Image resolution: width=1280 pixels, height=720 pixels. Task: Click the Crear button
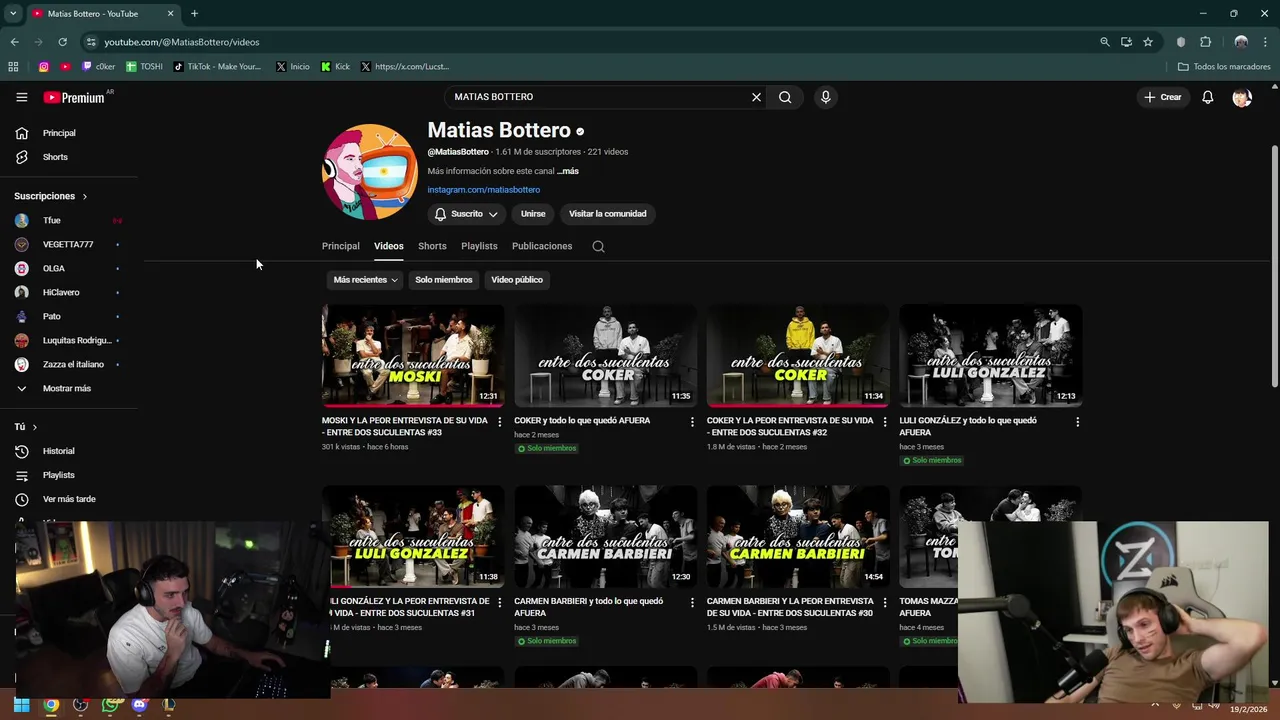pos(1163,97)
